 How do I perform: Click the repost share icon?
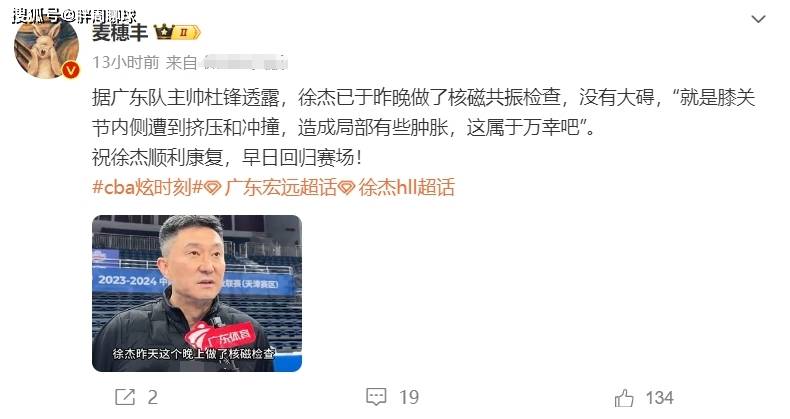tap(125, 397)
